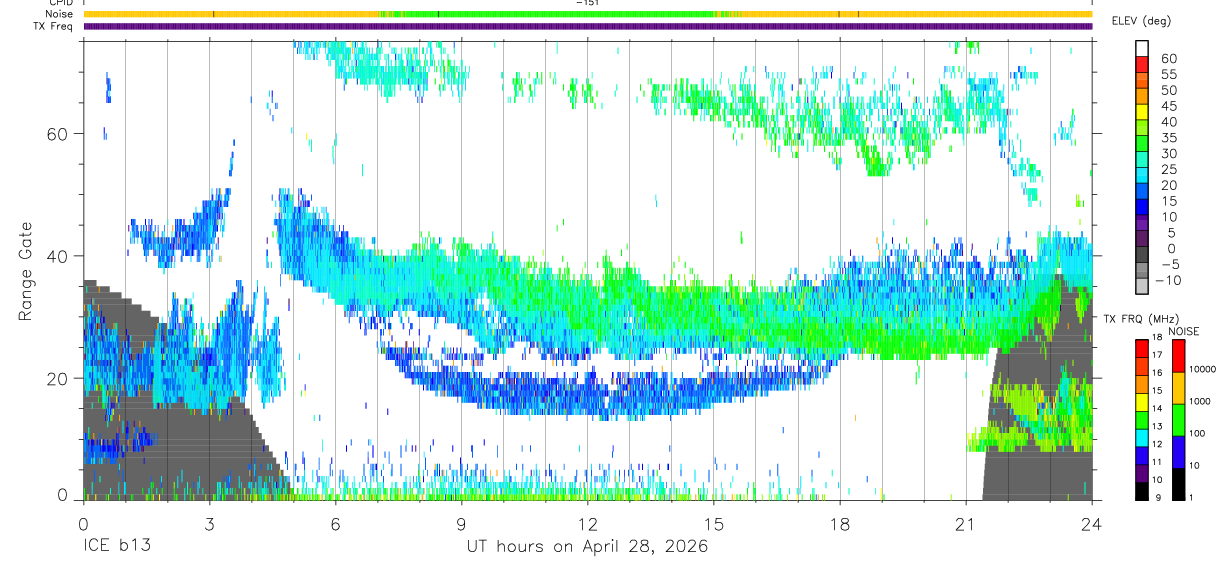Click the '30' label on ELEV scale
1228x567 pixels.
pos(1168,153)
